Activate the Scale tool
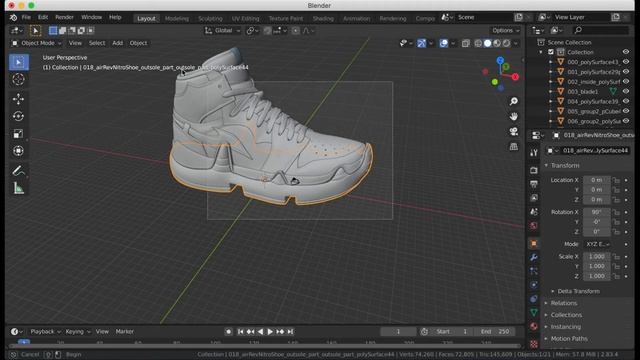The height and width of the screenshot is (360, 640). (18, 134)
